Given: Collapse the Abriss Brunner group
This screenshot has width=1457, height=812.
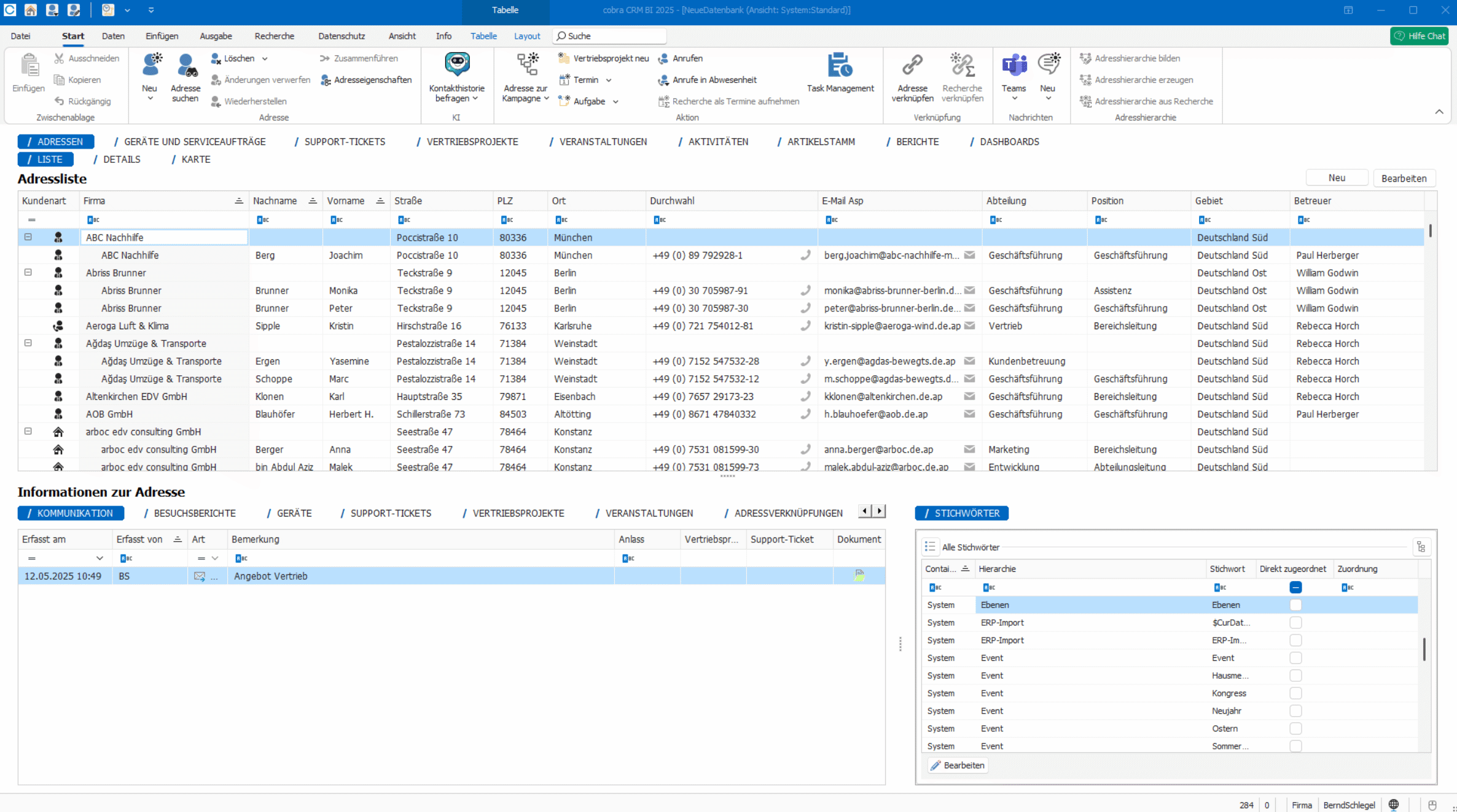Looking at the screenshot, I should click(x=28, y=272).
